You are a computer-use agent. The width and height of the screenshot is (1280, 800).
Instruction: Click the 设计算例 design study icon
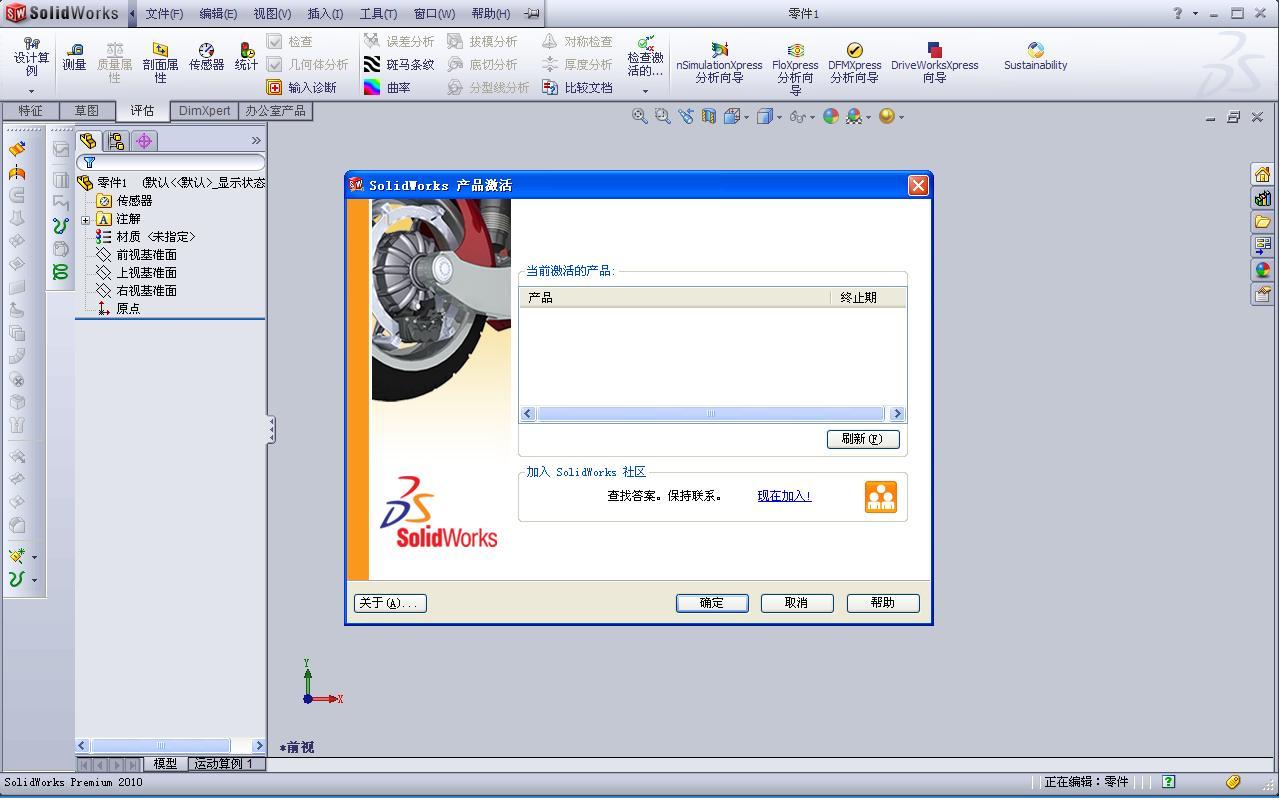coord(31,44)
